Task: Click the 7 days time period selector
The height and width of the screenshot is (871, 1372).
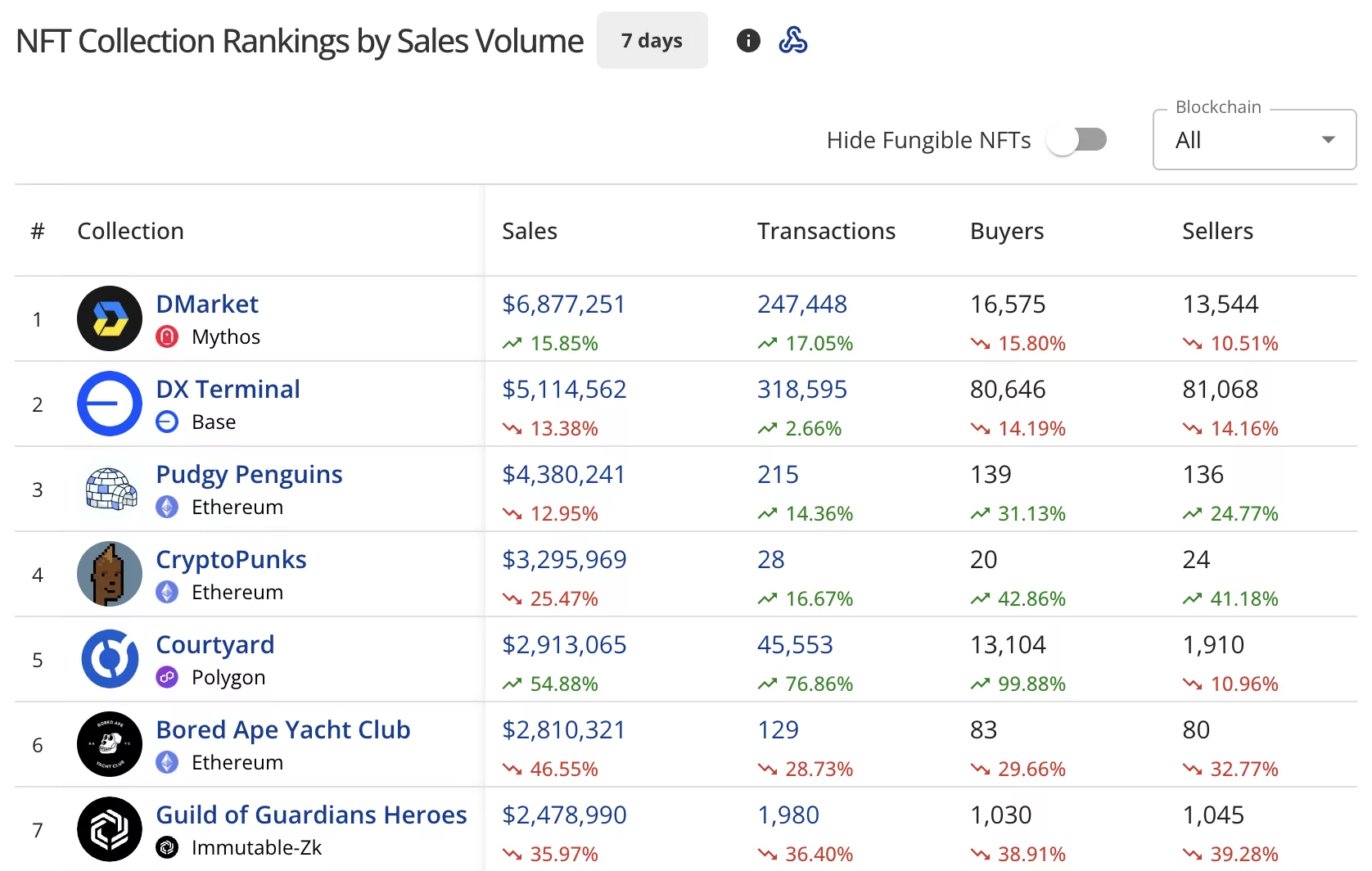Action: pyautogui.click(x=652, y=39)
